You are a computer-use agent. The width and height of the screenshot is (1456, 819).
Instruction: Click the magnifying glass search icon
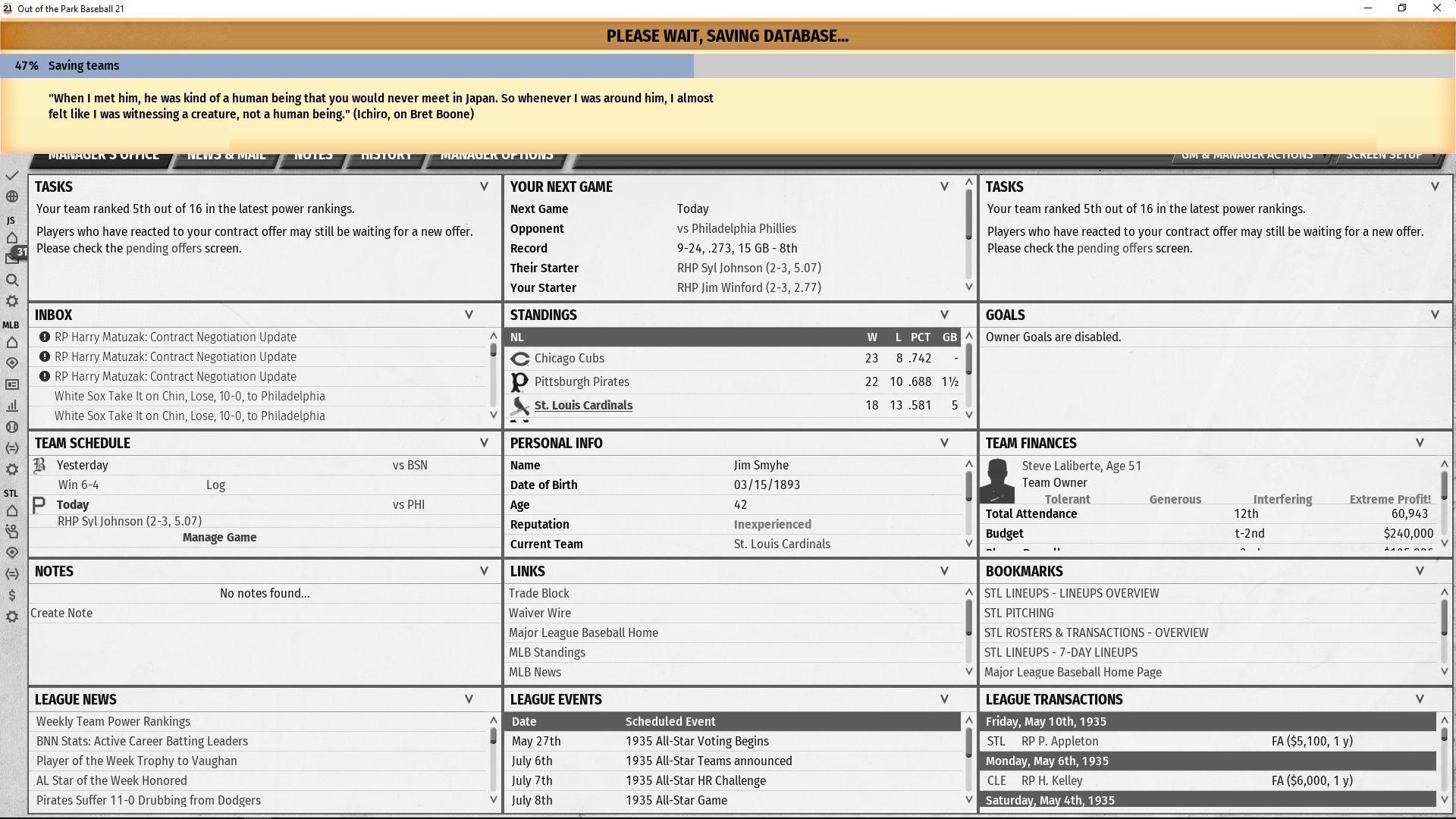point(11,281)
